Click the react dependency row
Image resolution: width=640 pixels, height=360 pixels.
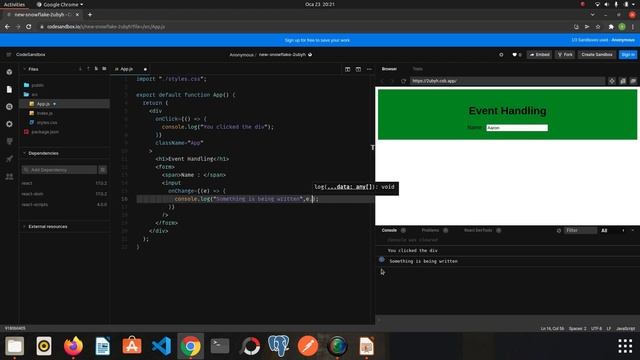point(64,183)
